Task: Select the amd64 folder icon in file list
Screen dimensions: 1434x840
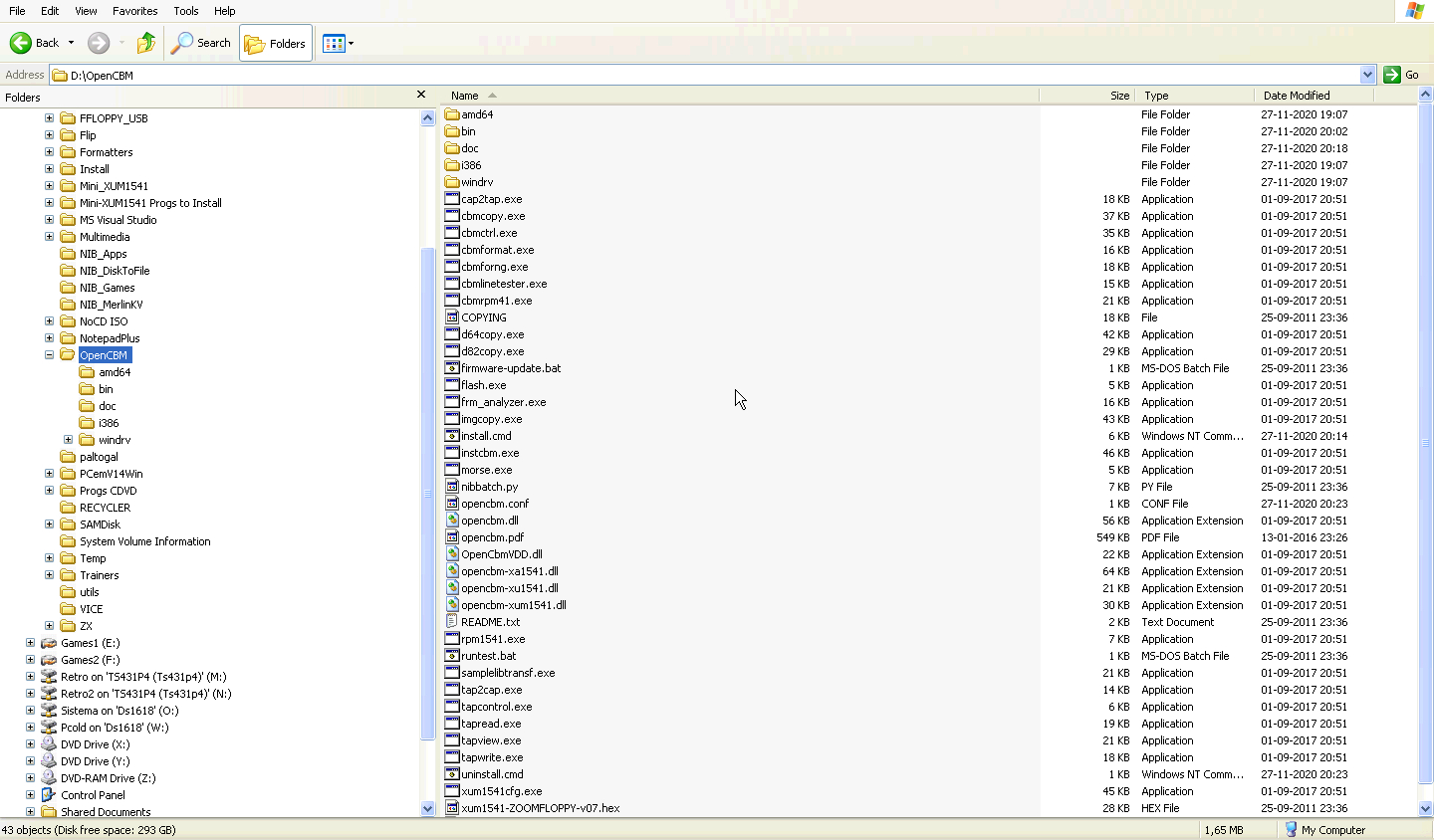Action: point(452,114)
